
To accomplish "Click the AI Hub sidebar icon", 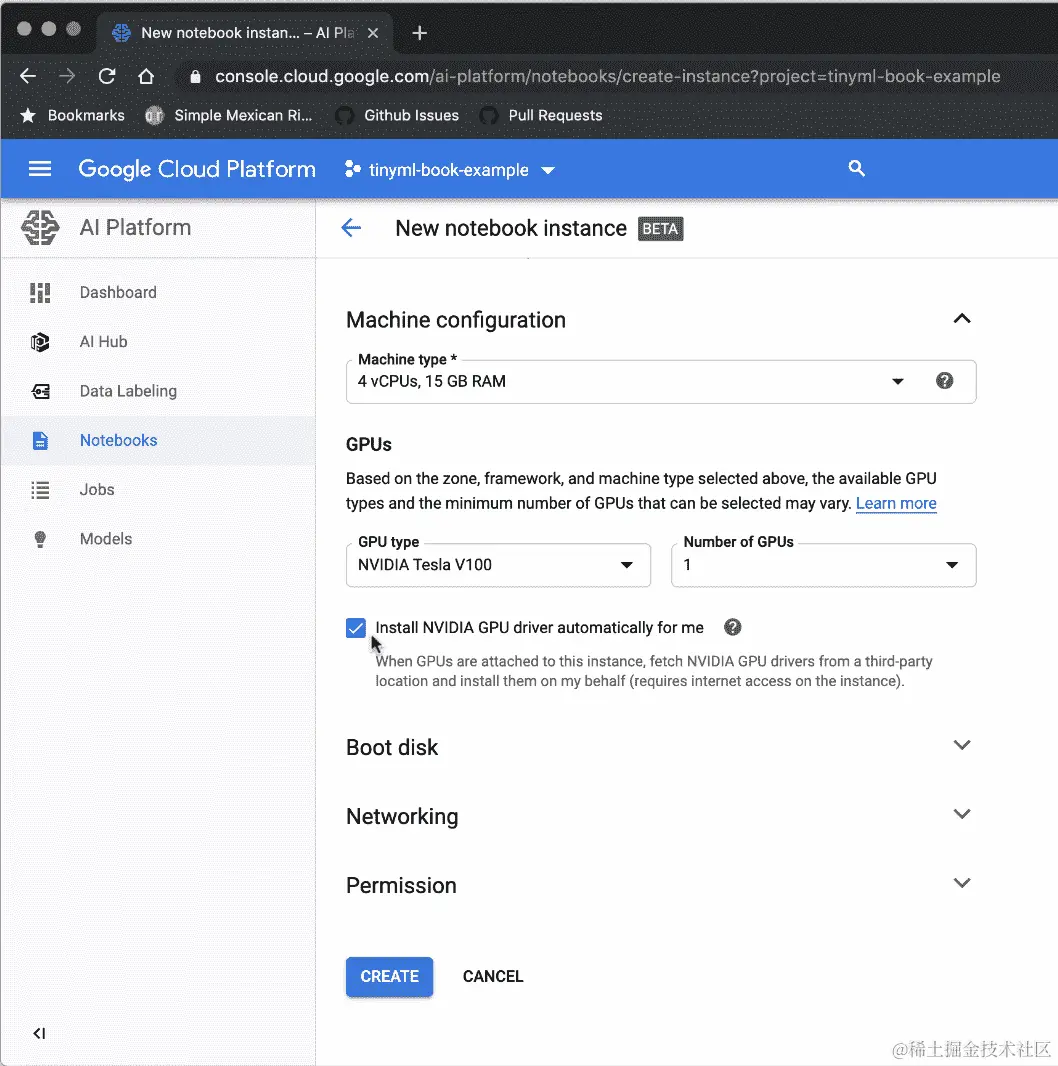I will tap(40, 342).
